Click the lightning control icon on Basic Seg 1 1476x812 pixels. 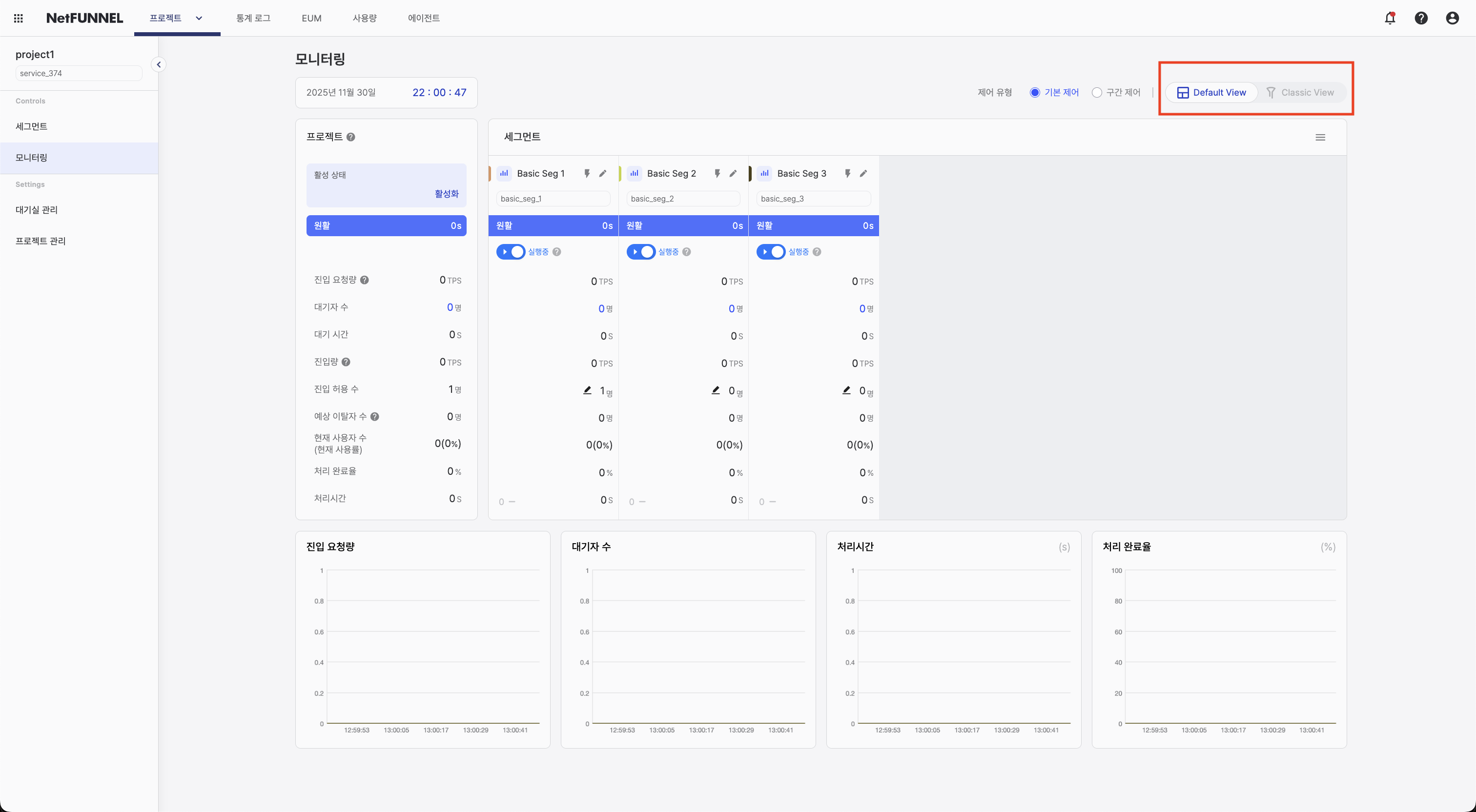click(x=587, y=173)
